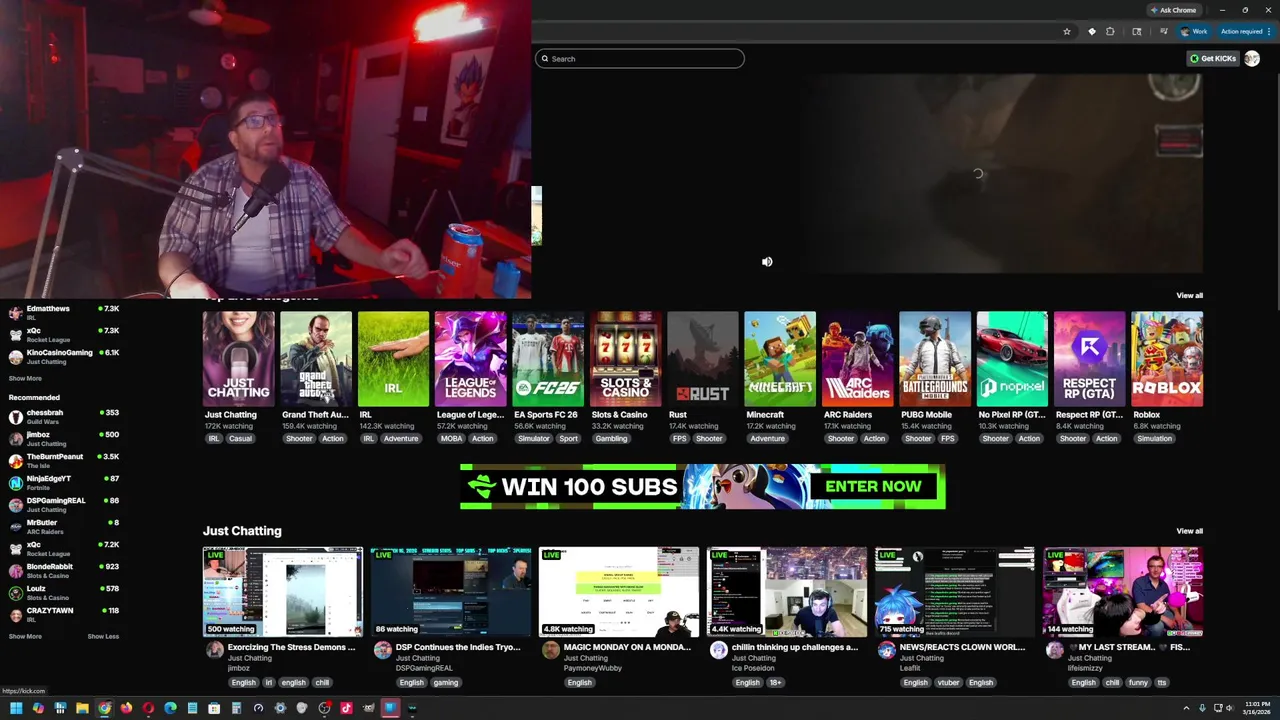
Task: Click the Kick search field
Action: (640, 59)
